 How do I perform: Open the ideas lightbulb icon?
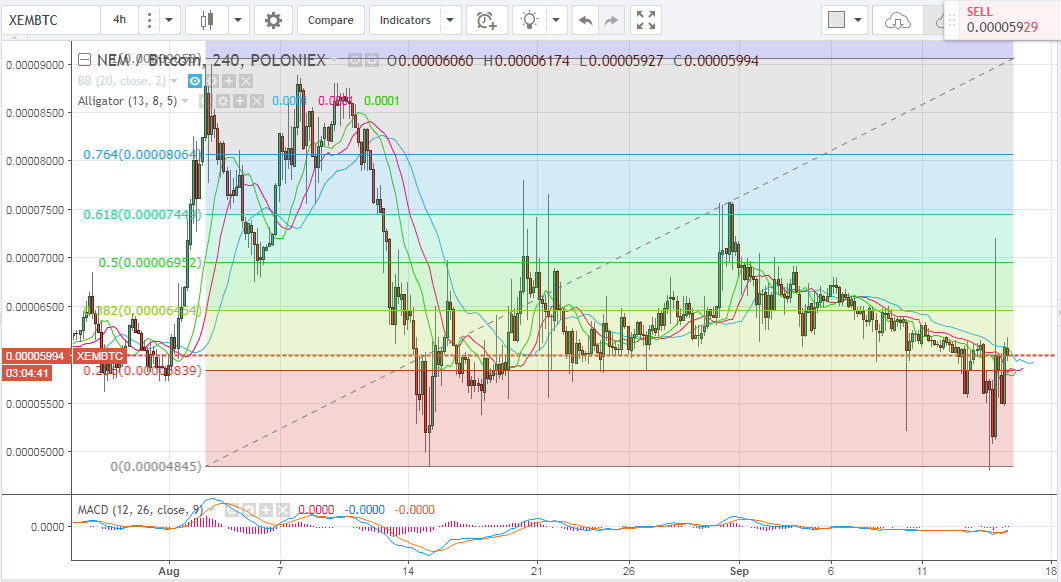(x=529, y=20)
